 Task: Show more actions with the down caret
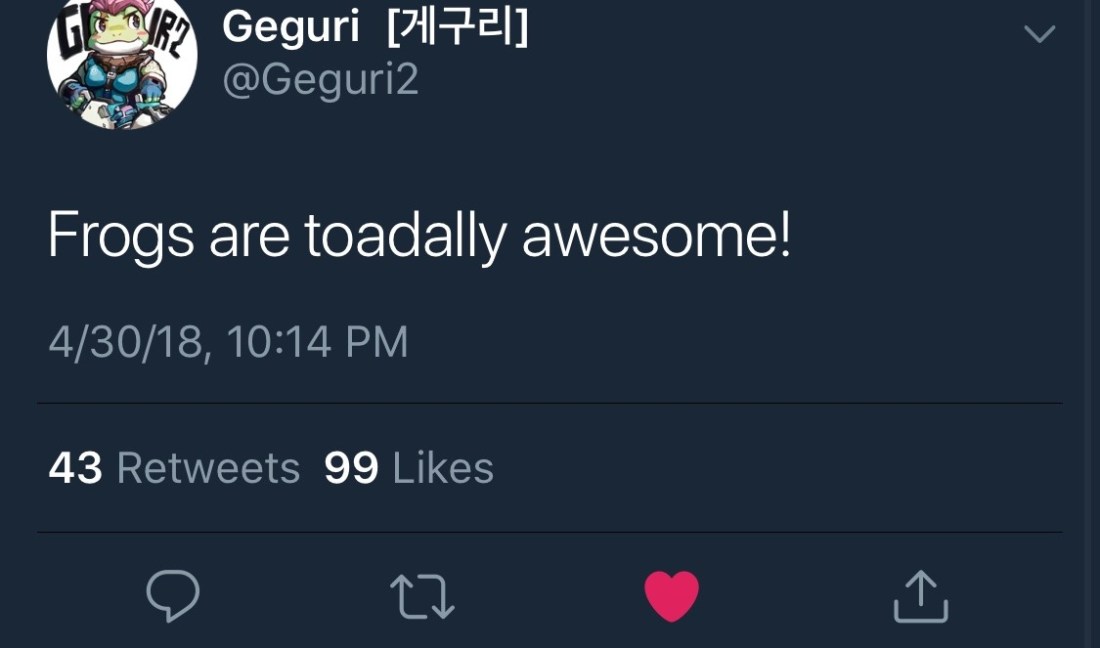pos(1040,34)
